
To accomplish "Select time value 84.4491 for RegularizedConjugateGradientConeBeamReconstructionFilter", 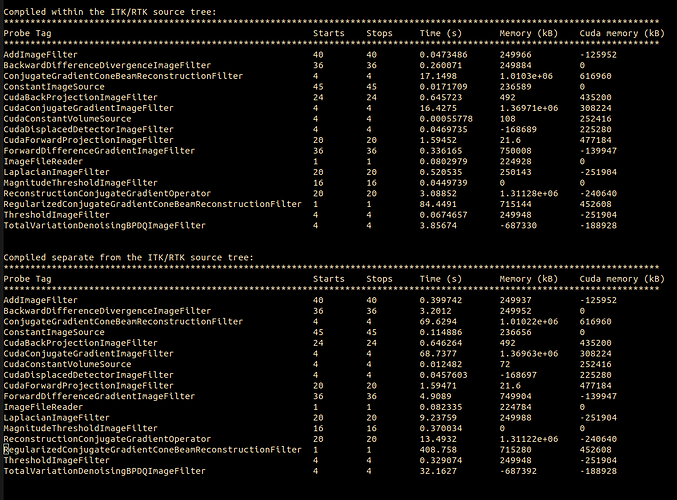I will pos(438,204).
